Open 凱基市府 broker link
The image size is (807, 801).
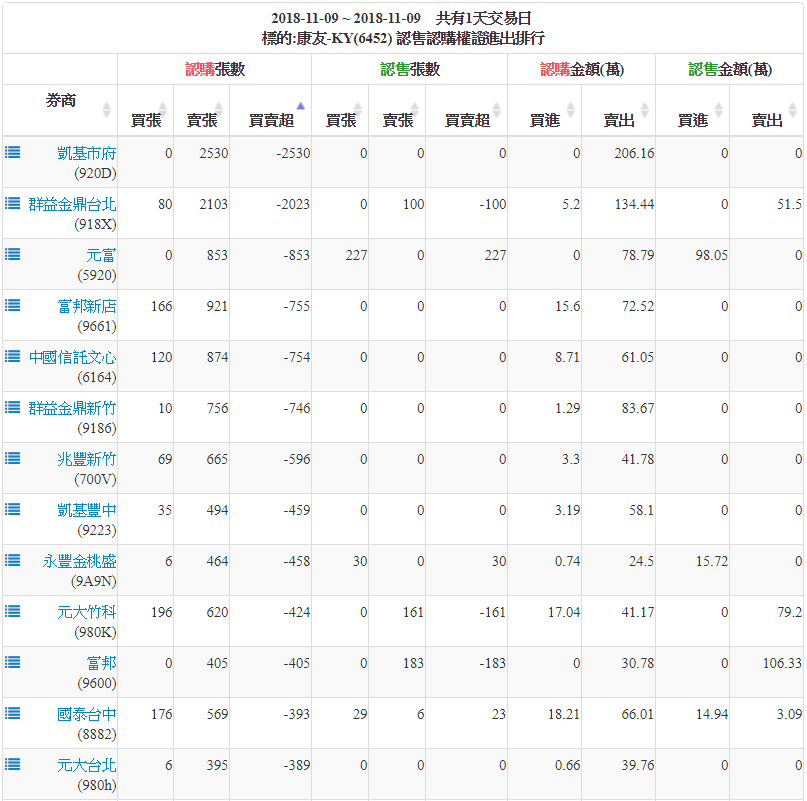pyautogui.click(x=86, y=153)
